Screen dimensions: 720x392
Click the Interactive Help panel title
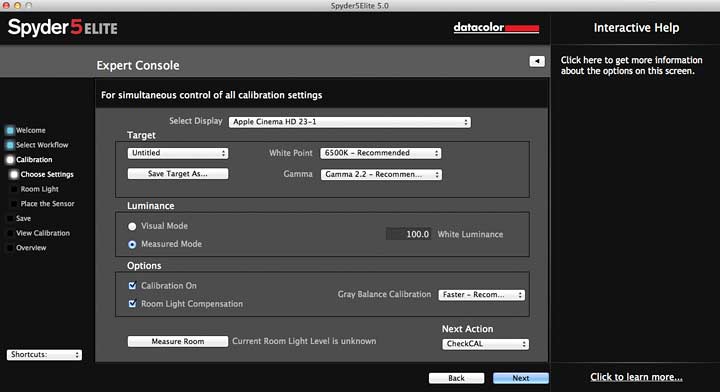point(636,28)
